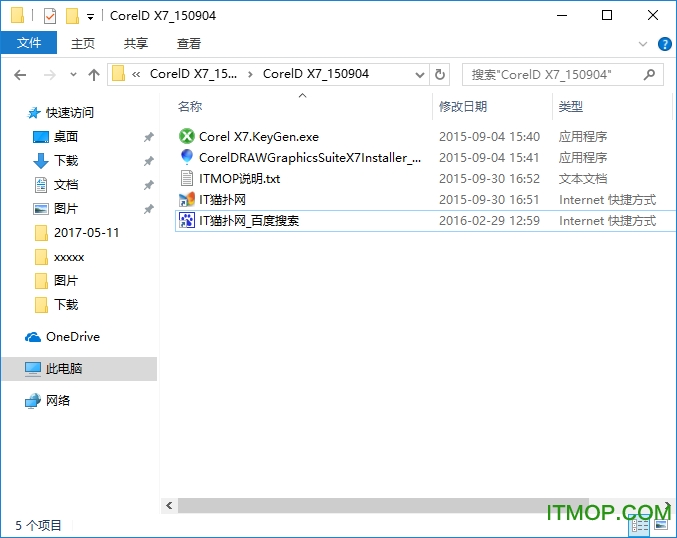
Task: Expand hidden breadcrumb path chevrons
Action: point(136,74)
